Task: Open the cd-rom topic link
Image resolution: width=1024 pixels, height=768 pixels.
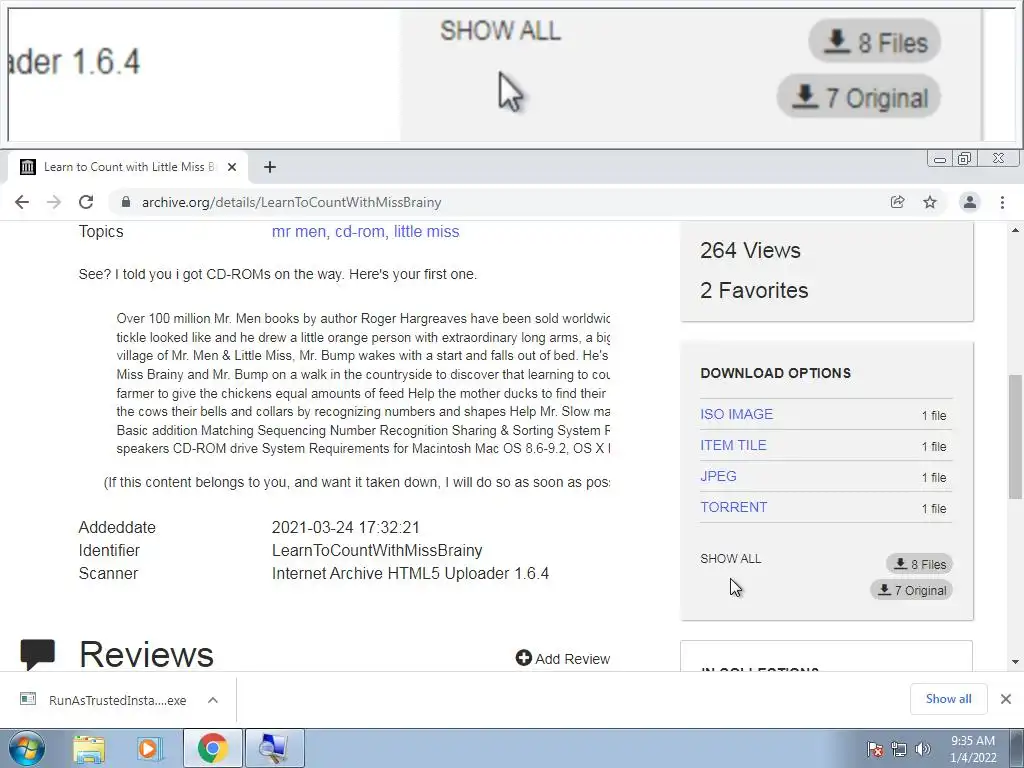Action: pos(360,232)
